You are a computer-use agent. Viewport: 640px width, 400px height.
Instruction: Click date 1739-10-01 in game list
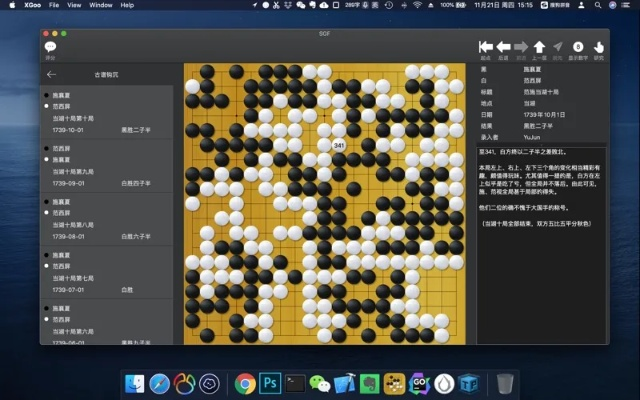pos(68,130)
